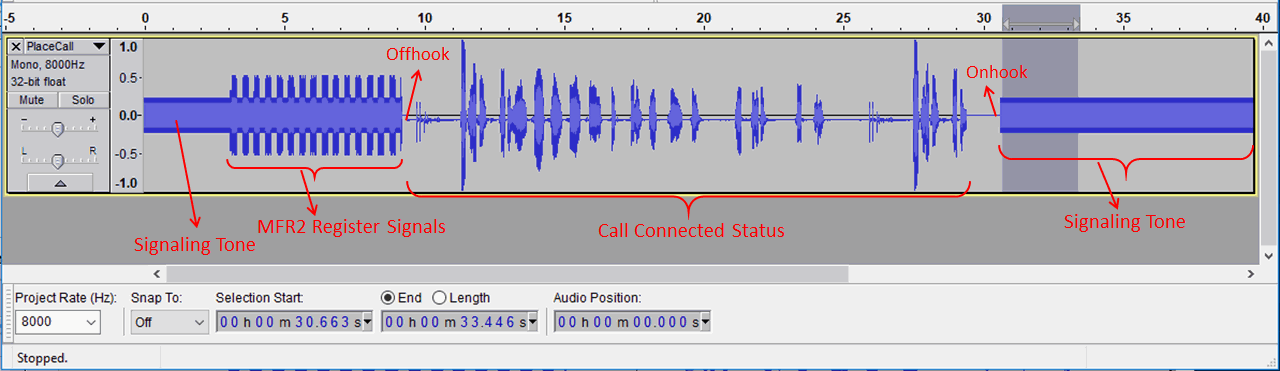Open the Snap To dropdown

tap(168, 322)
